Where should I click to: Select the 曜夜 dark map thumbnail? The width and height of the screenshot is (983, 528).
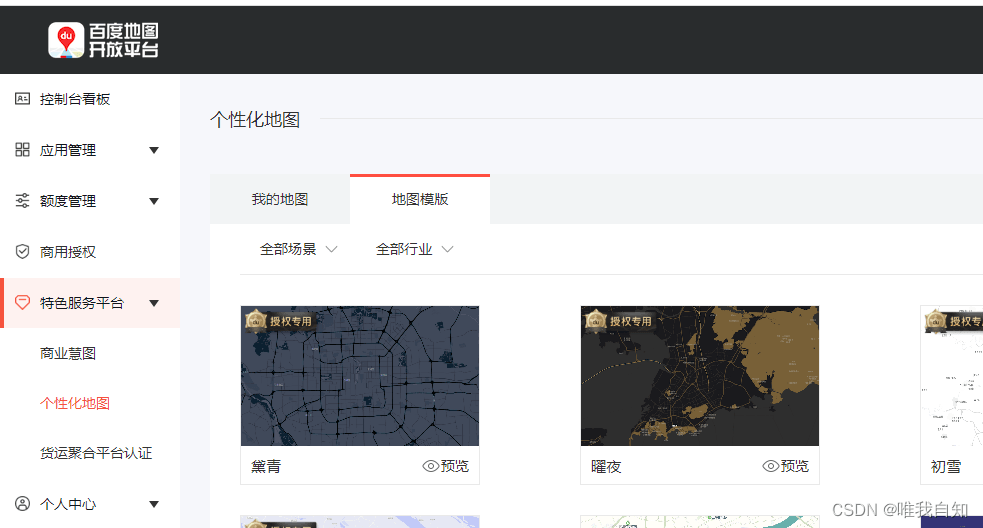pyautogui.click(x=700, y=376)
